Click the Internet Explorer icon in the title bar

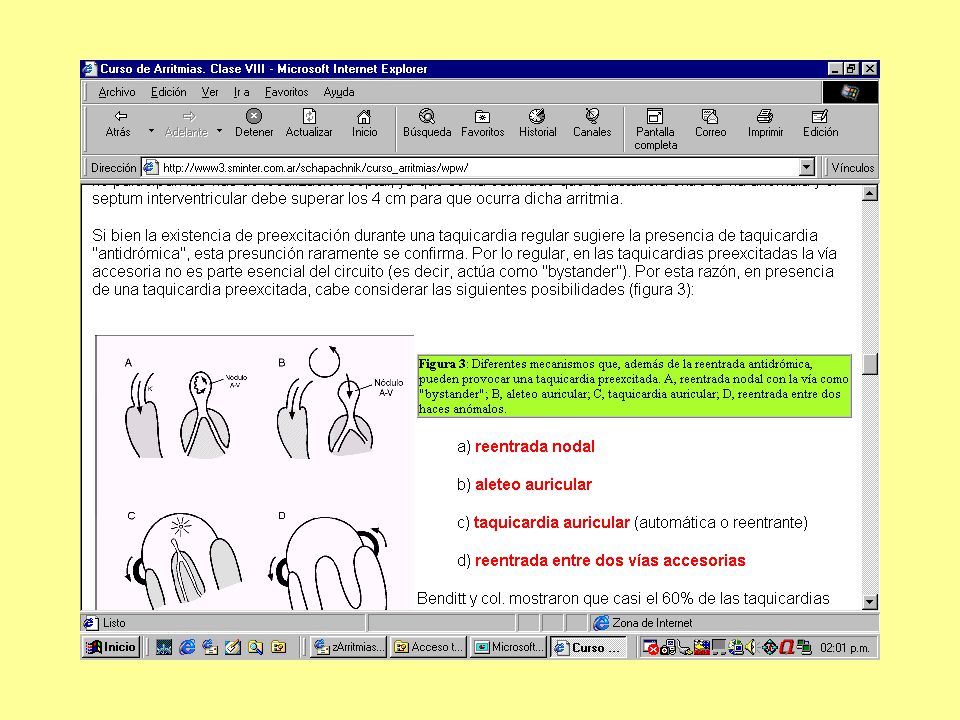tap(90, 69)
